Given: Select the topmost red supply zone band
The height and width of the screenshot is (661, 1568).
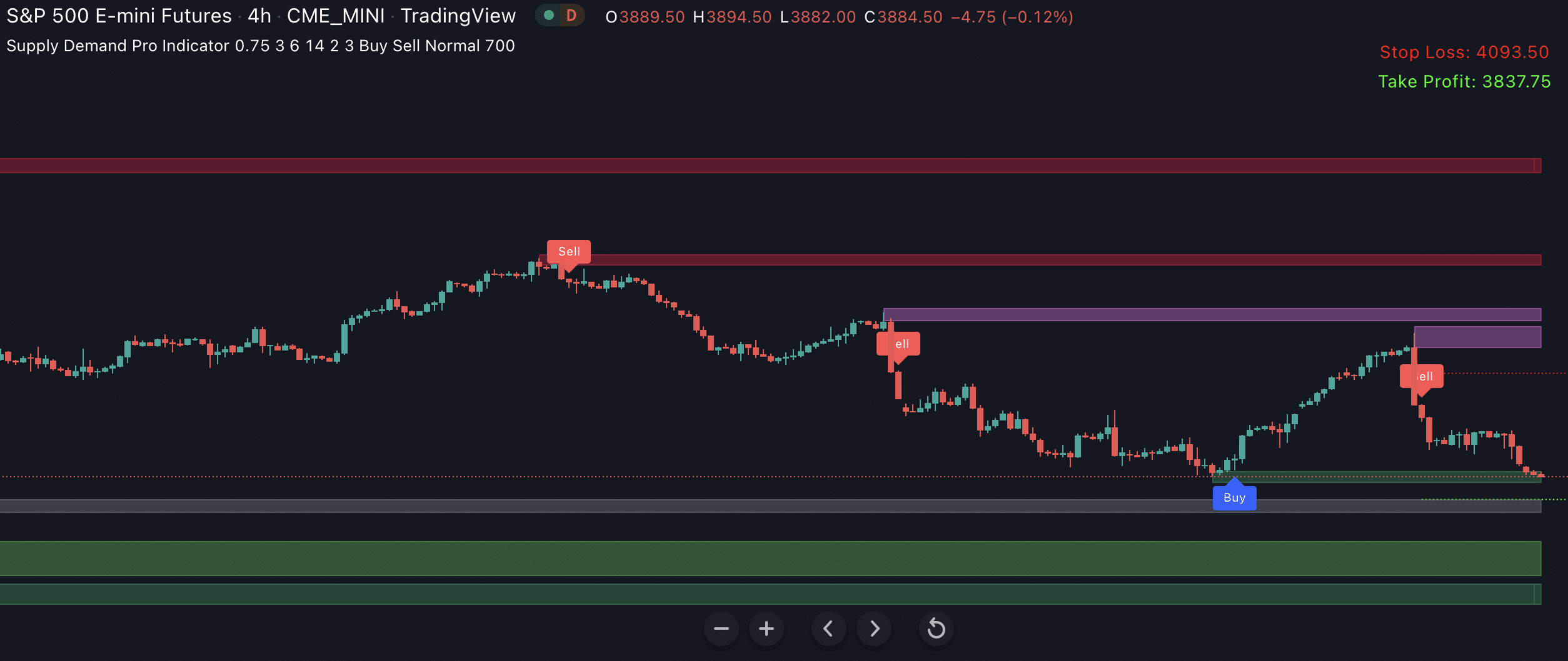Looking at the screenshot, I should pos(770,166).
